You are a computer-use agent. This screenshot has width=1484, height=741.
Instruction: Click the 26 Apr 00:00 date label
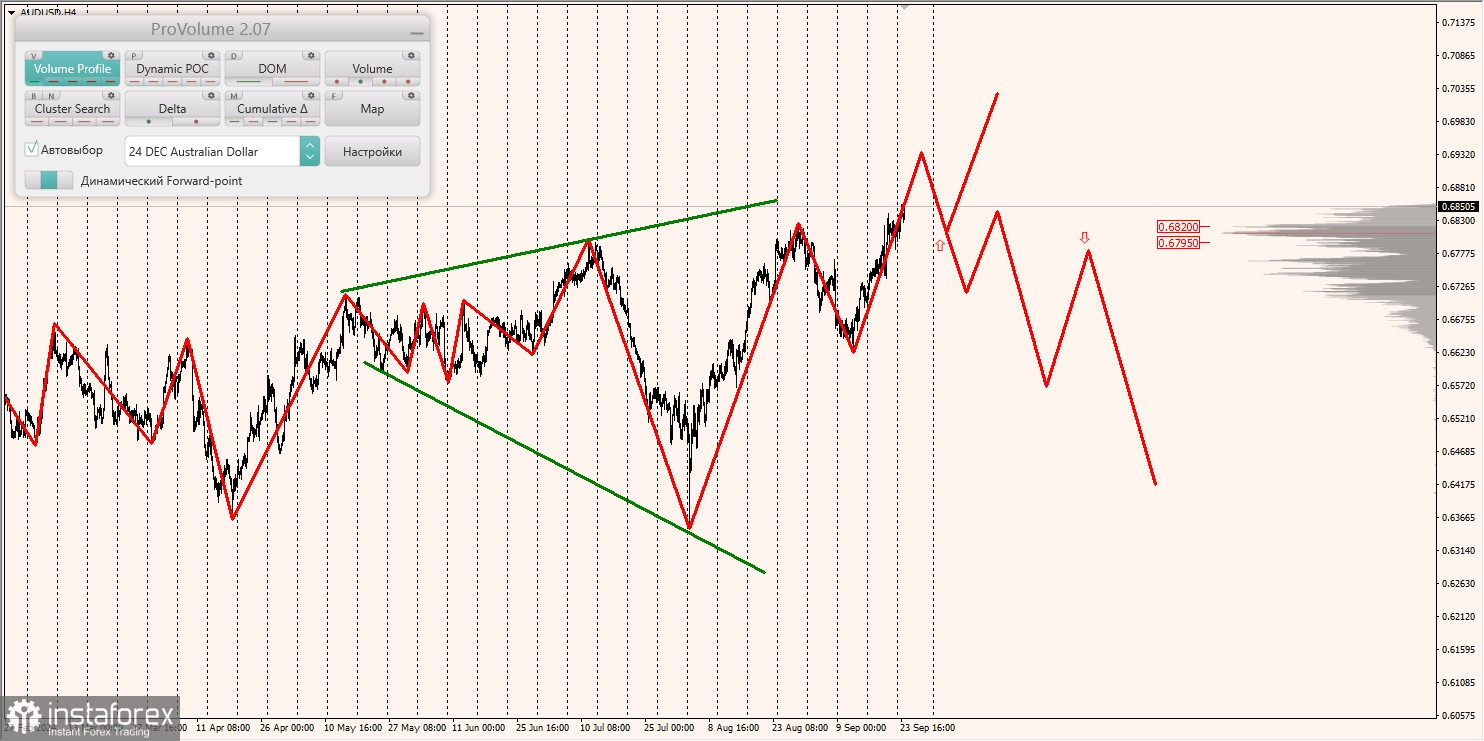[287, 728]
